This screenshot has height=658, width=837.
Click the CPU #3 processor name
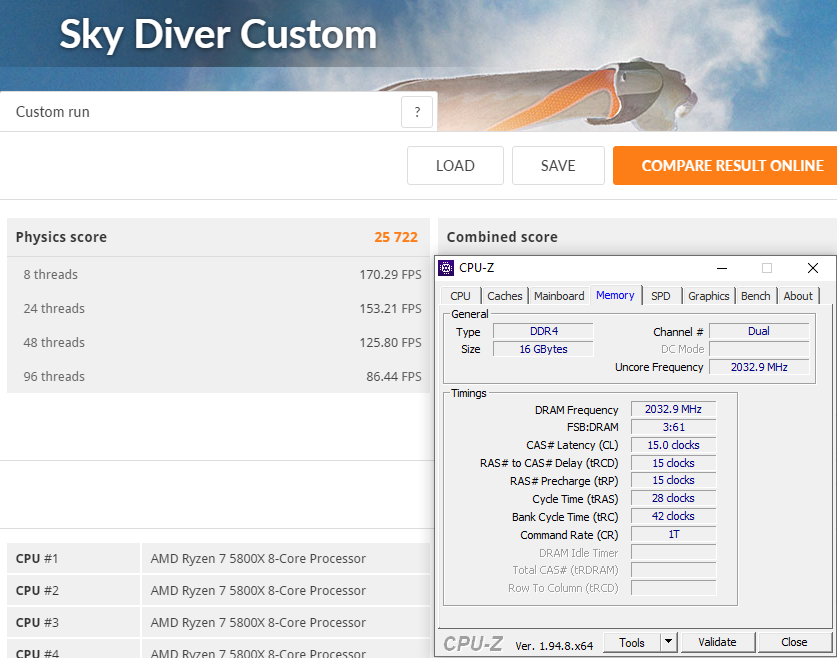[258, 623]
